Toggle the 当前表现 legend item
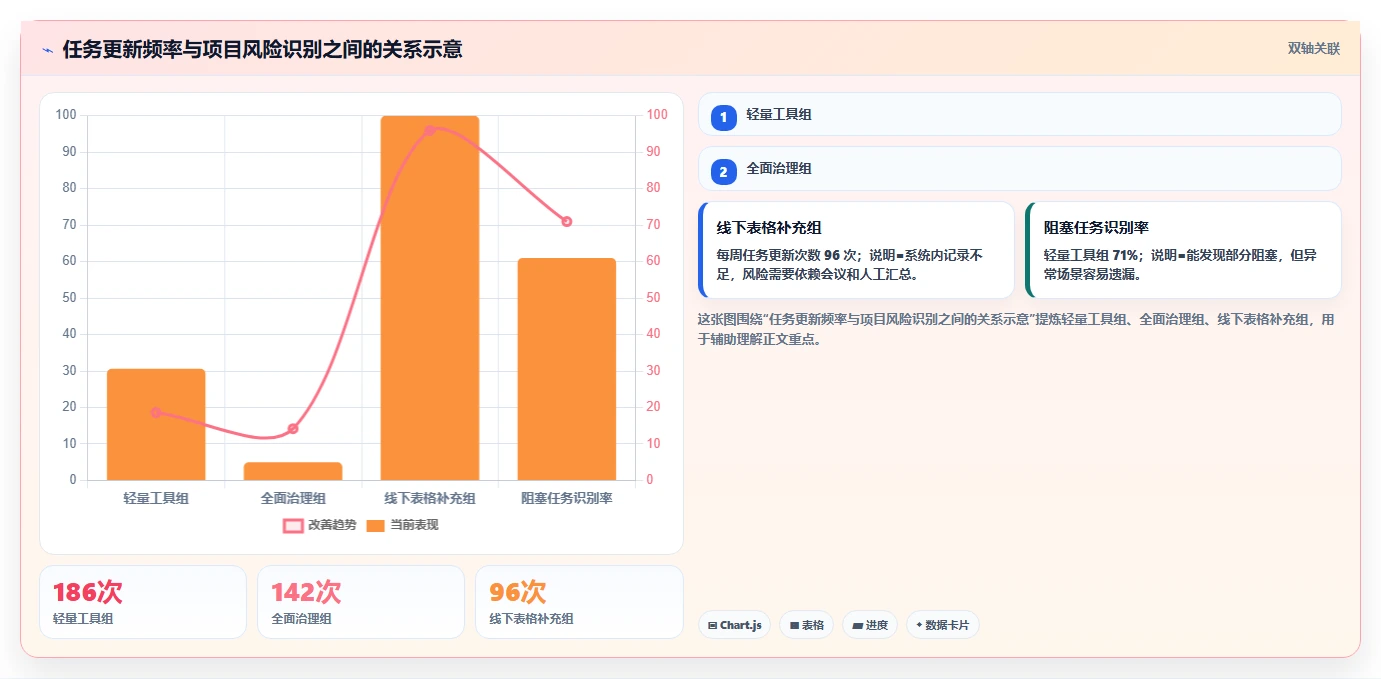1381x679 pixels. (403, 525)
